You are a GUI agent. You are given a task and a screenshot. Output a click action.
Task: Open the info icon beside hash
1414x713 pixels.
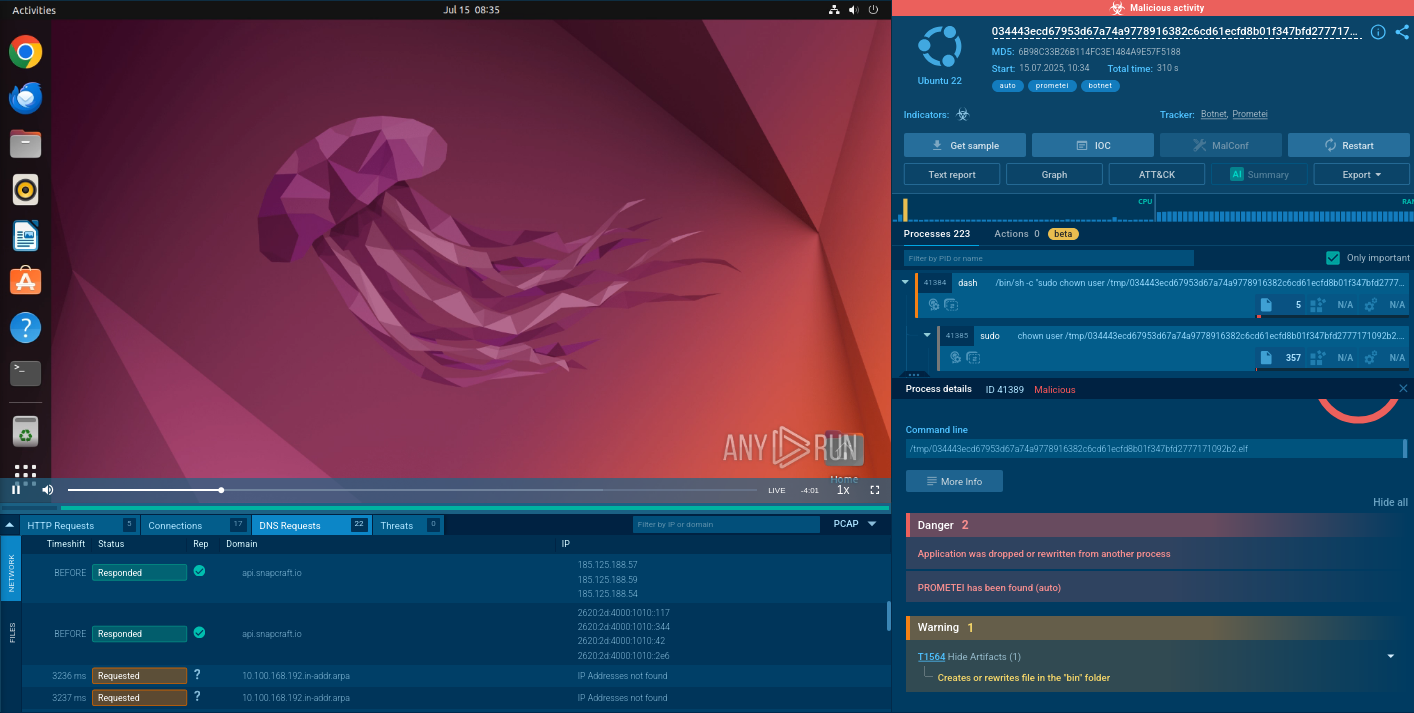coord(1378,32)
